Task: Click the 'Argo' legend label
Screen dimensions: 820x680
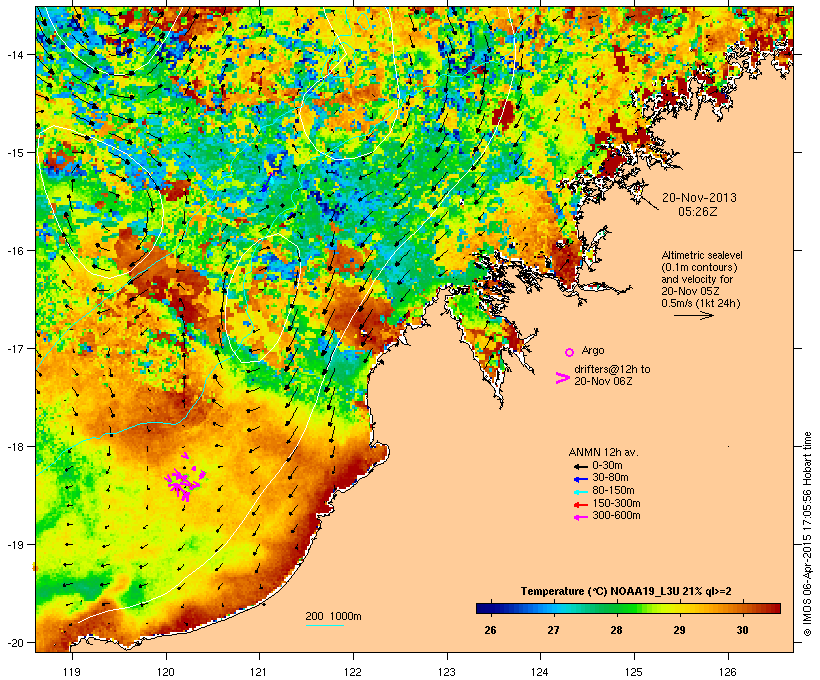Action: 593,350
